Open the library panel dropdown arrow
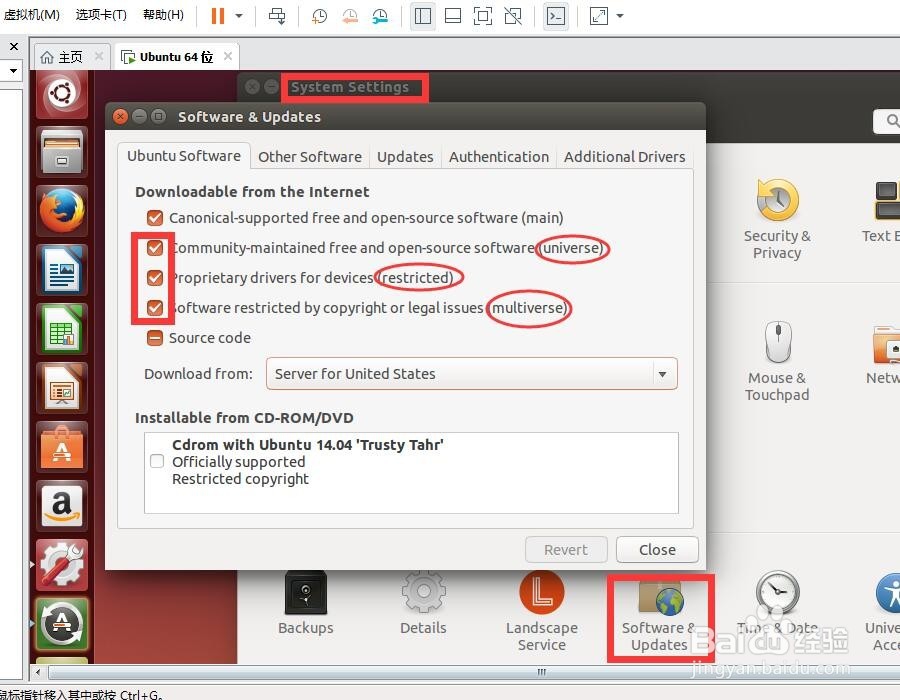 [13, 71]
